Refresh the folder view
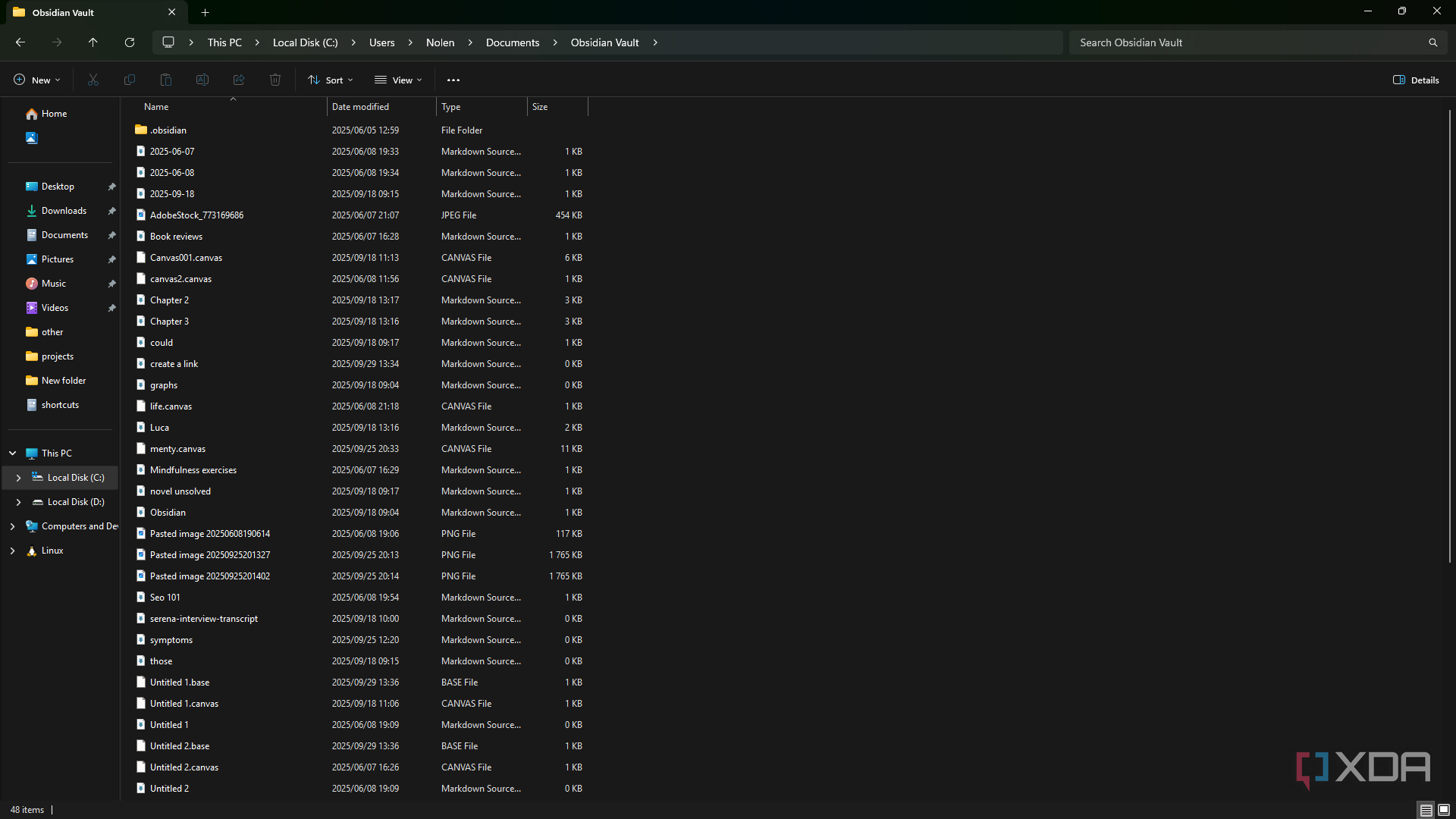This screenshot has height=819, width=1456. tap(130, 42)
